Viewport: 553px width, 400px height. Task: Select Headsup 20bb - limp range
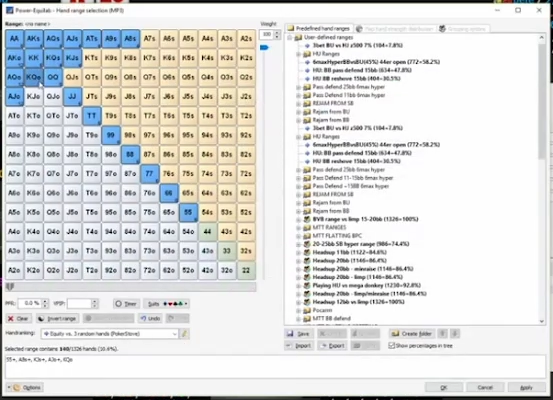coord(358,277)
